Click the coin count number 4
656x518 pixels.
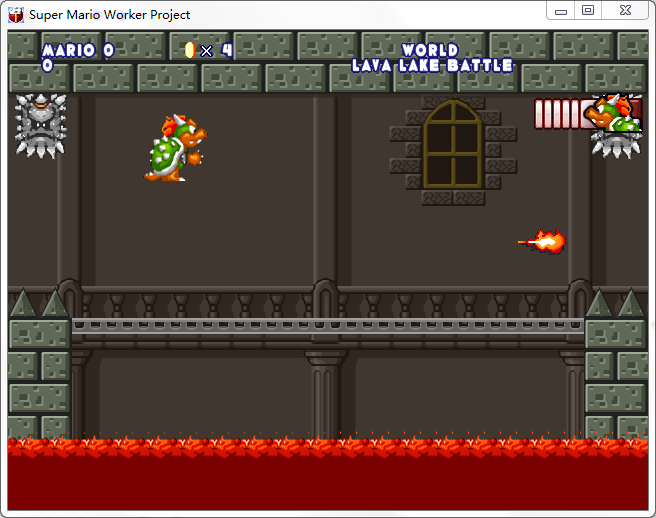click(x=227, y=50)
